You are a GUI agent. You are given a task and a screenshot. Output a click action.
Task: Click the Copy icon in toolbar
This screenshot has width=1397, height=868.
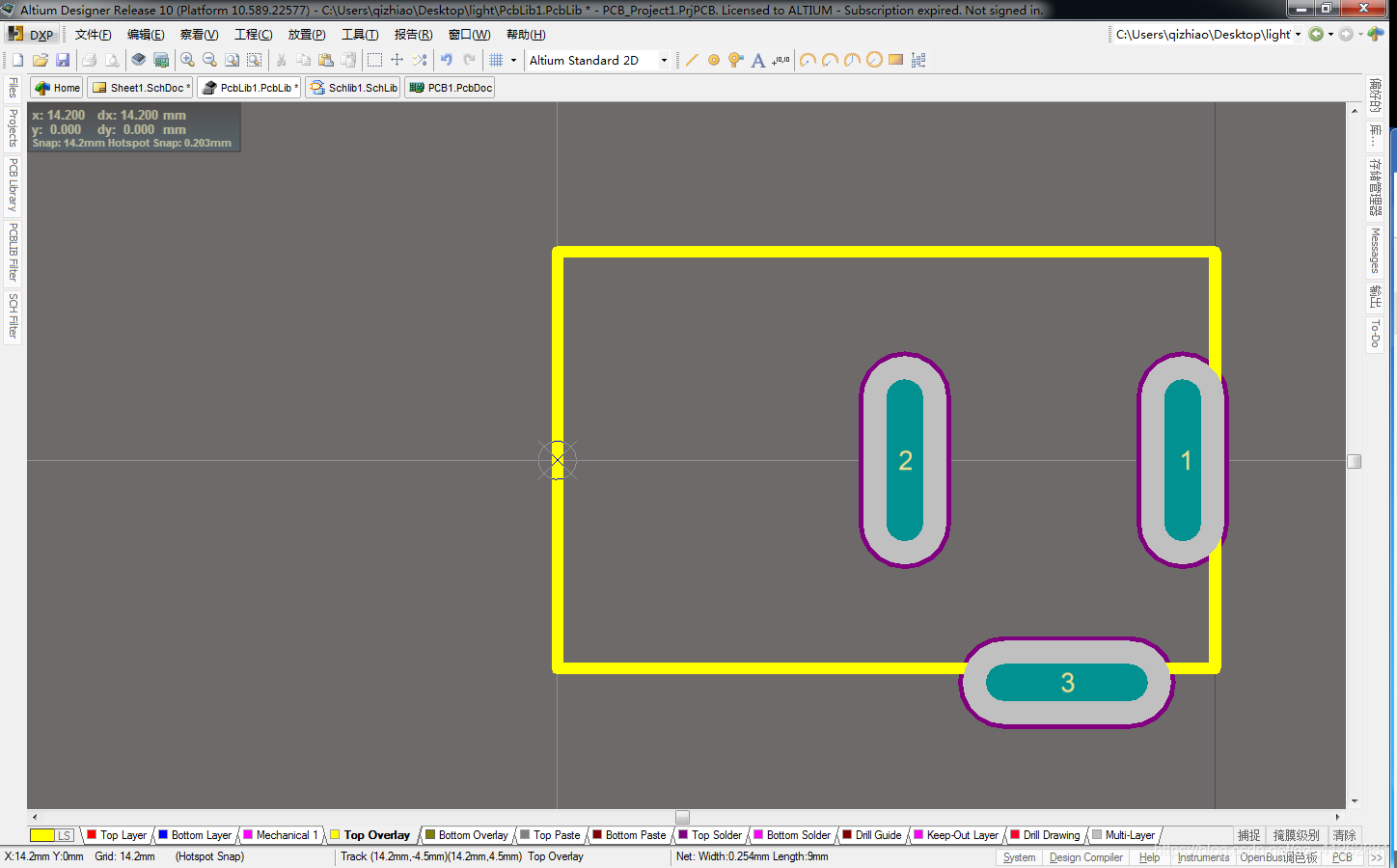point(303,60)
